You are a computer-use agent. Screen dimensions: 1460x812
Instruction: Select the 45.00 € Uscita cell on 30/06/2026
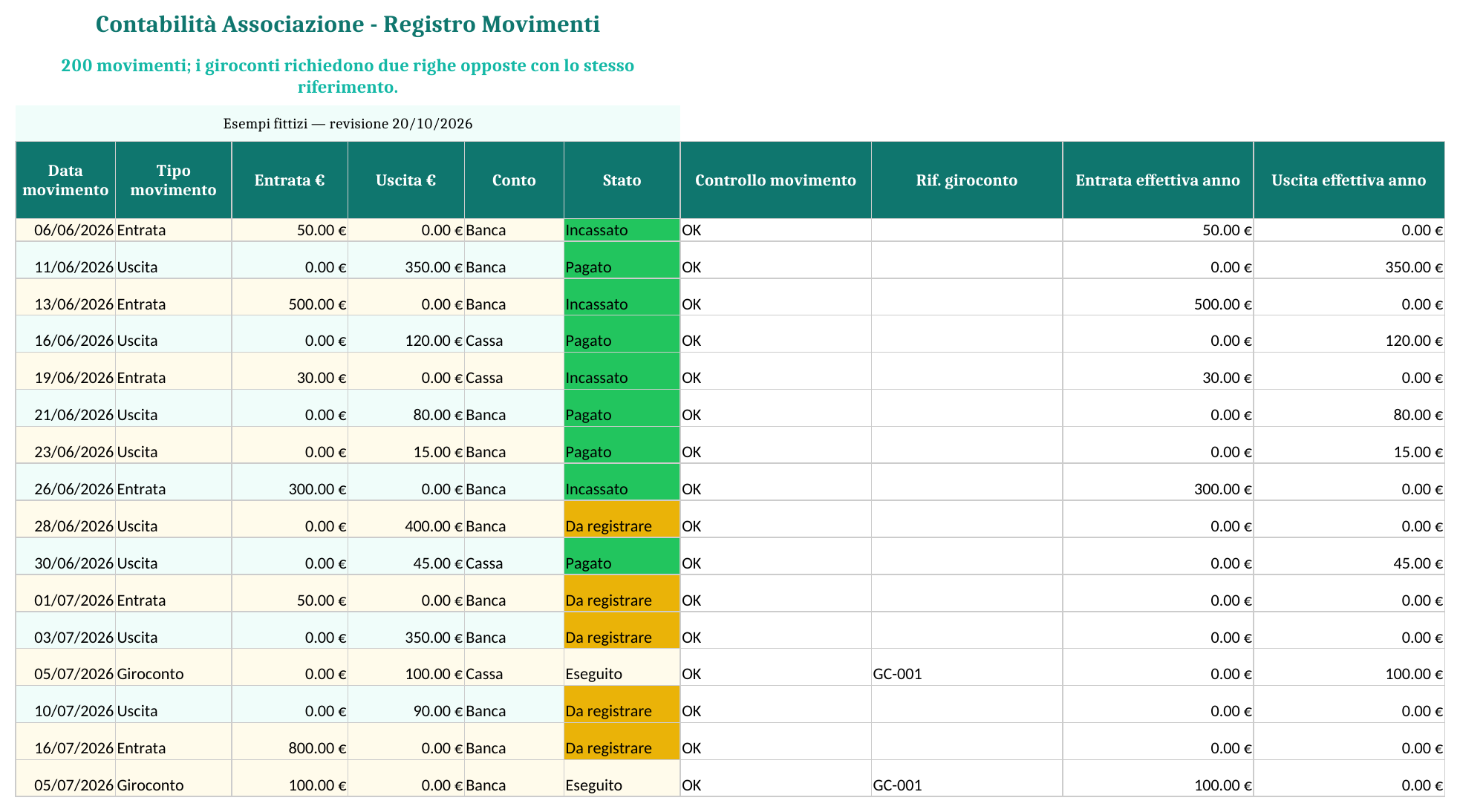pos(406,557)
